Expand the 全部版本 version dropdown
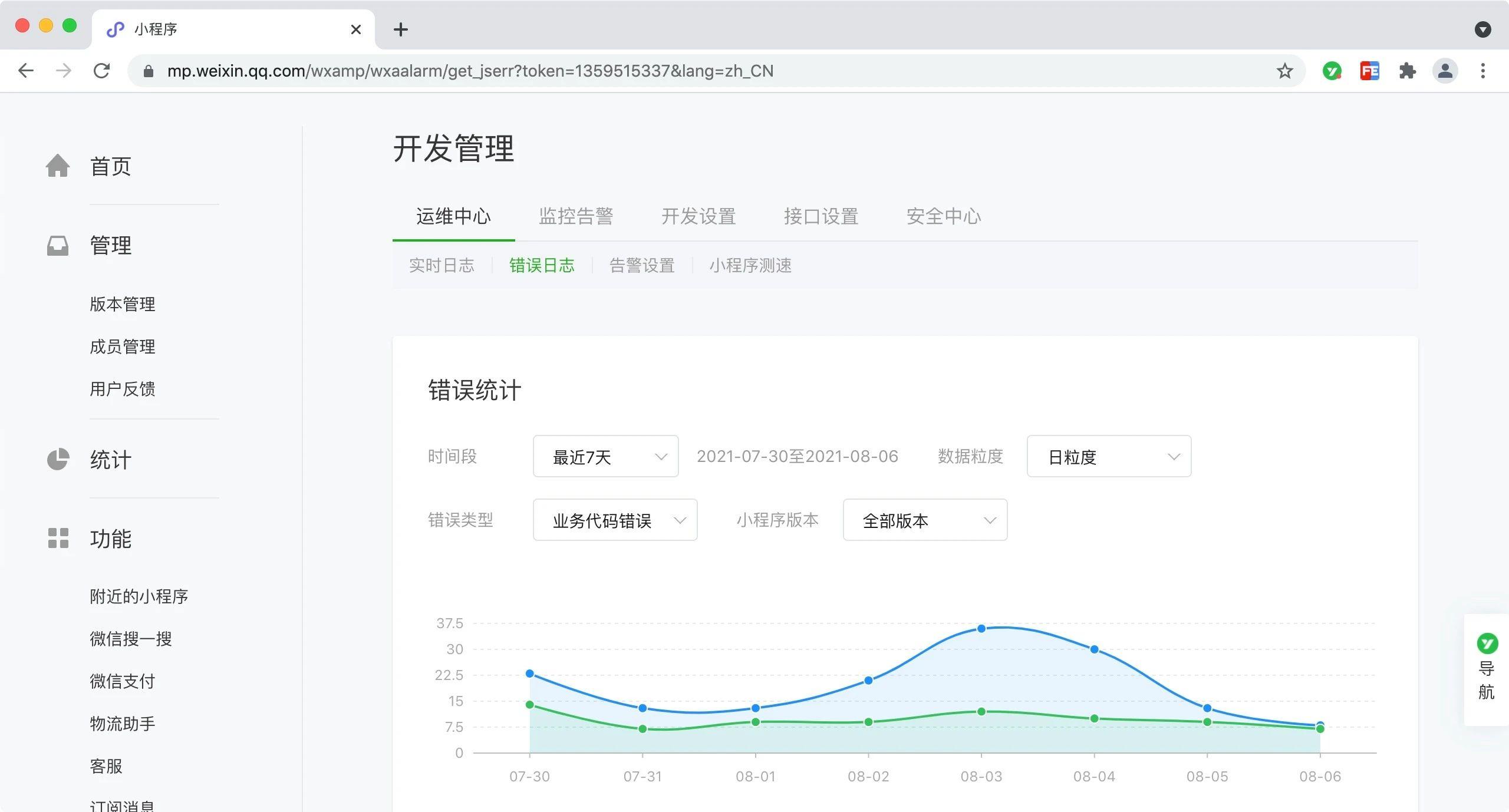Viewport: 1509px width, 812px height. 924,520
